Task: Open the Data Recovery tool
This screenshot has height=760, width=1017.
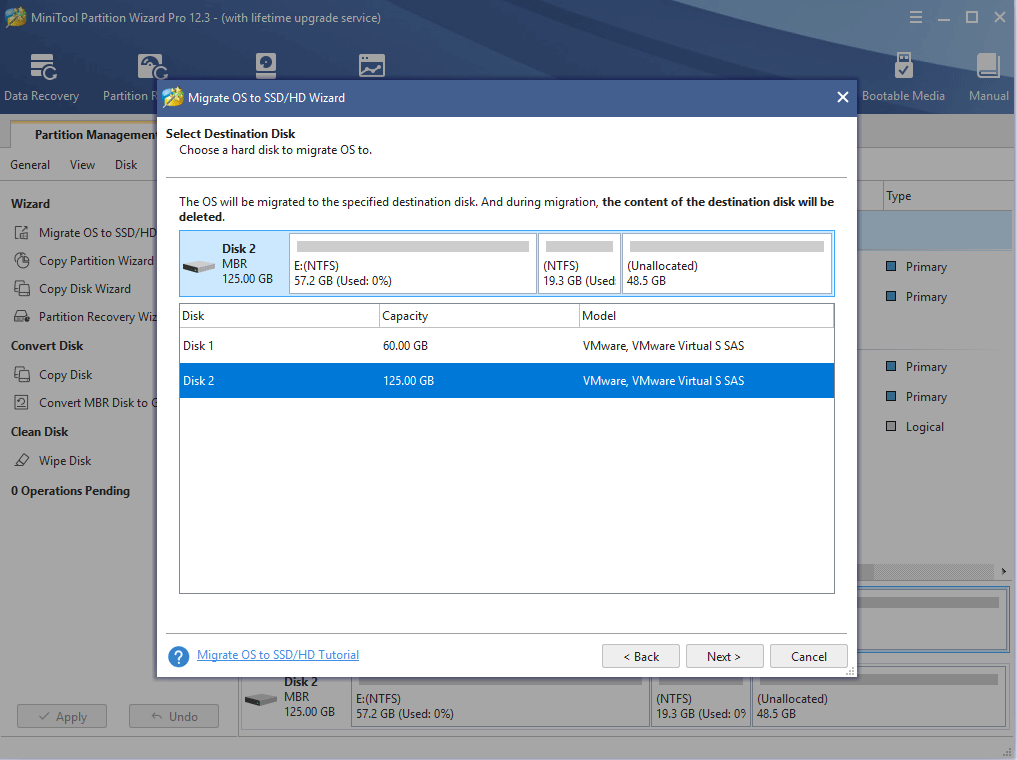Action: tap(42, 78)
